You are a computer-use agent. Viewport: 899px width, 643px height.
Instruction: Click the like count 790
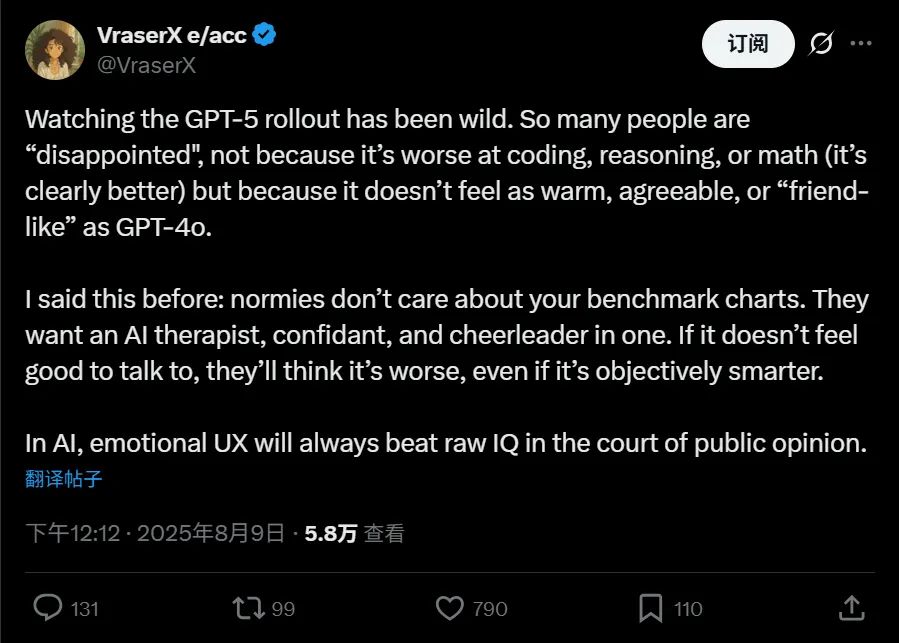pyautogui.click(x=490, y=608)
